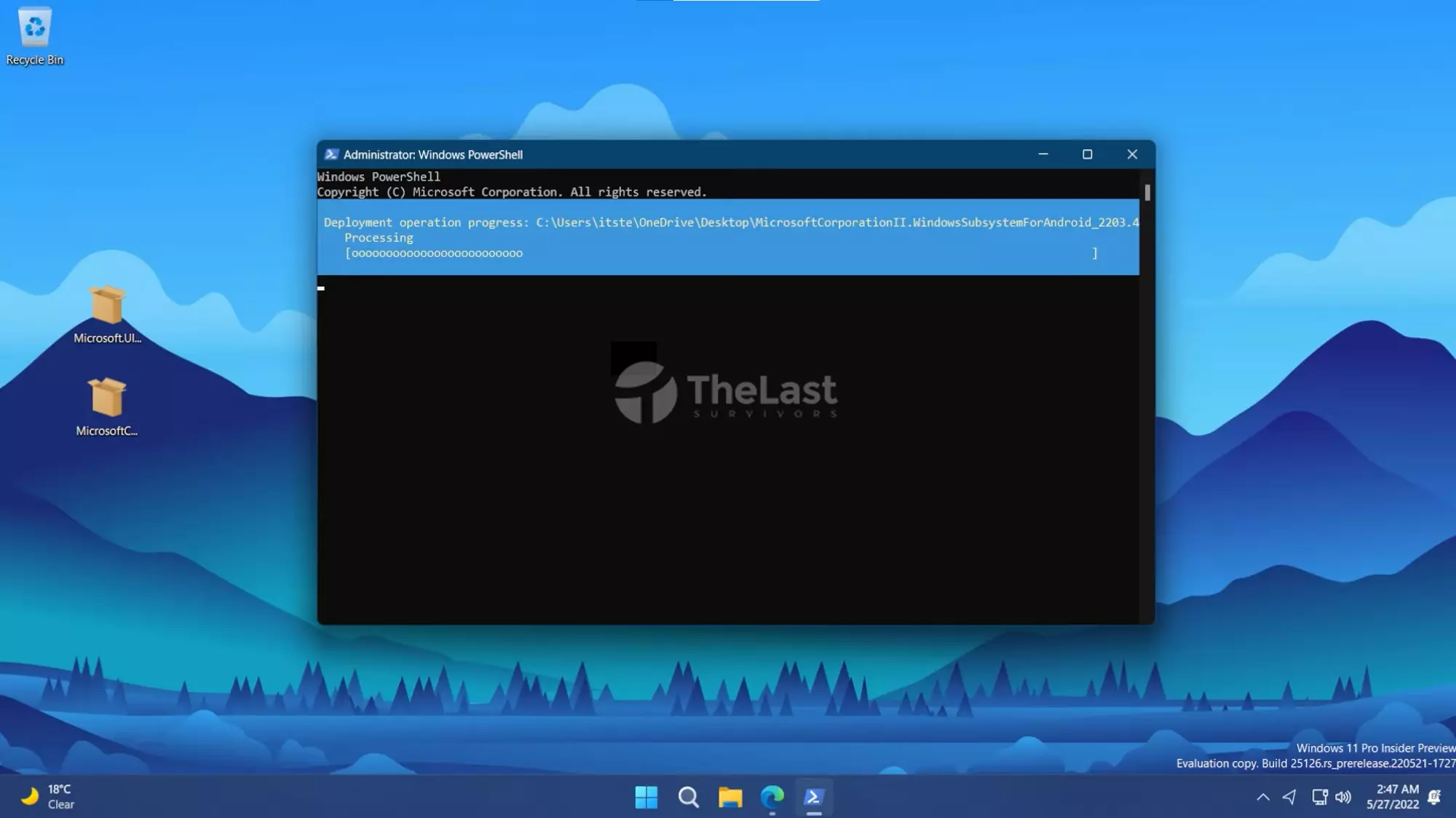
Task: Click the deployment progress bar
Action: 721,253
